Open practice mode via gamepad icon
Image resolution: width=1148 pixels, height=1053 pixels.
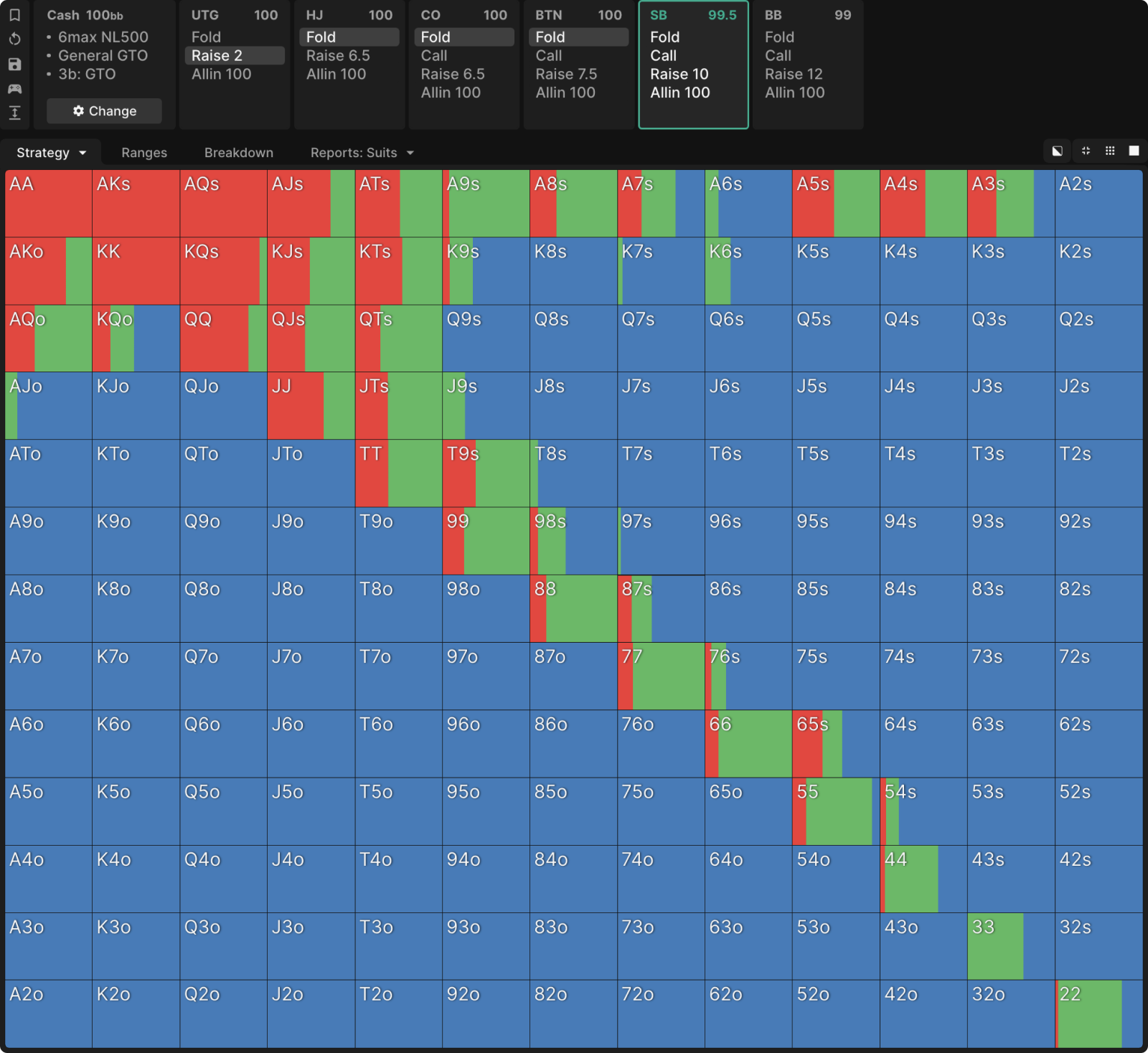pos(14,89)
